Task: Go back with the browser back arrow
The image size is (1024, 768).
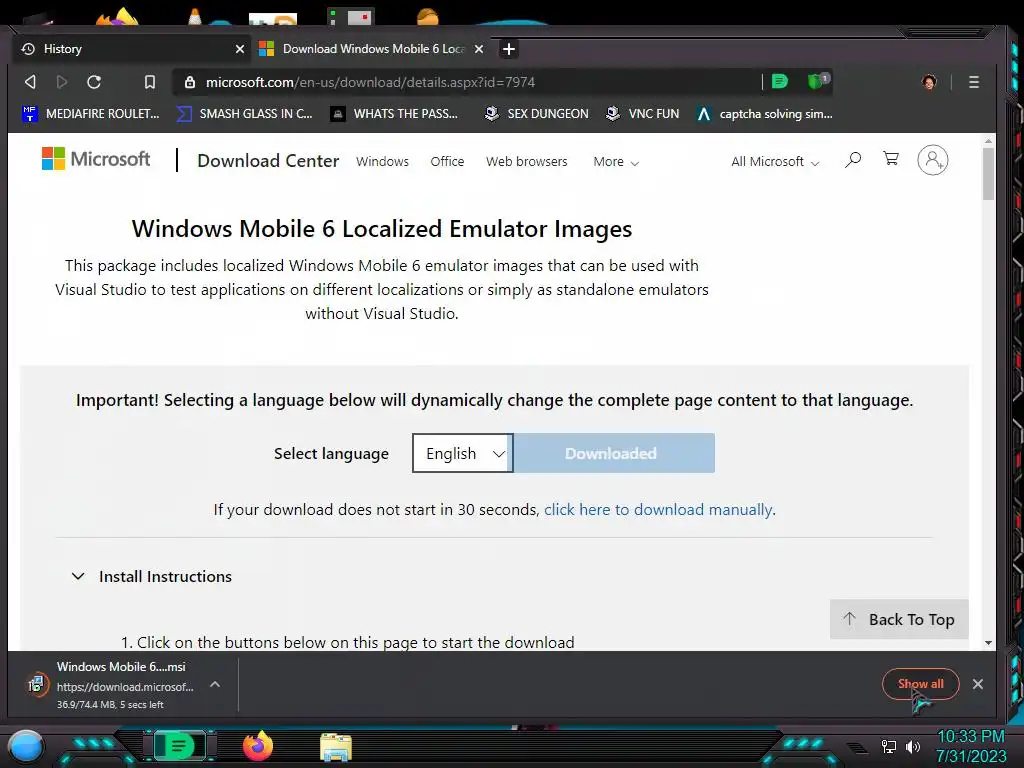Action: tap(30, 82)
